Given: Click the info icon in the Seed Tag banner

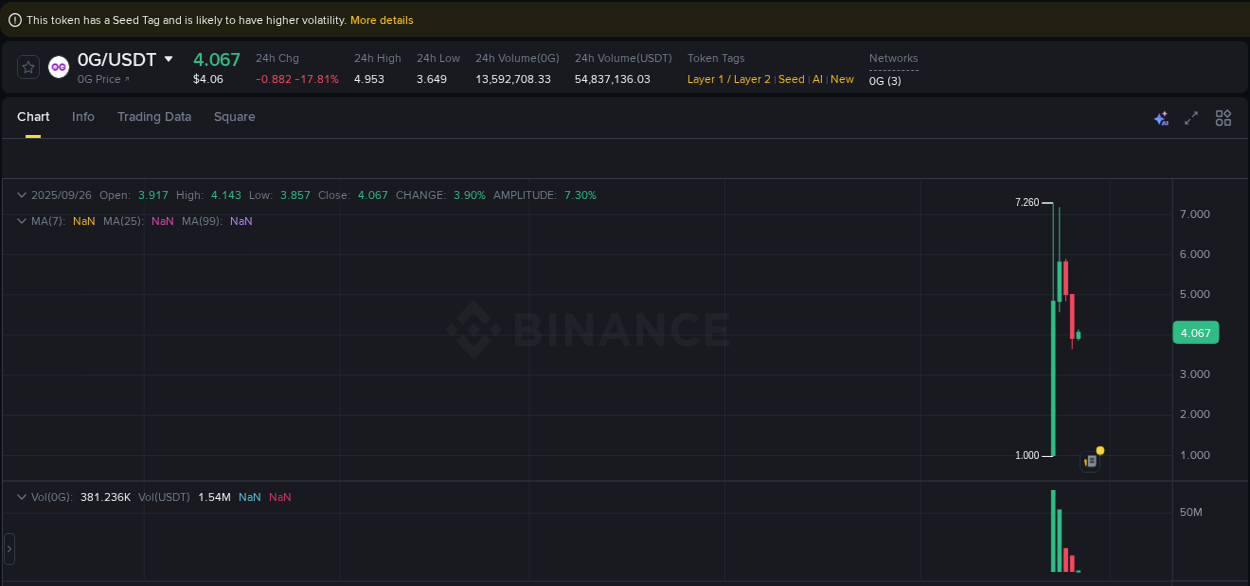Looking at the screenshot, I should 12,19.
